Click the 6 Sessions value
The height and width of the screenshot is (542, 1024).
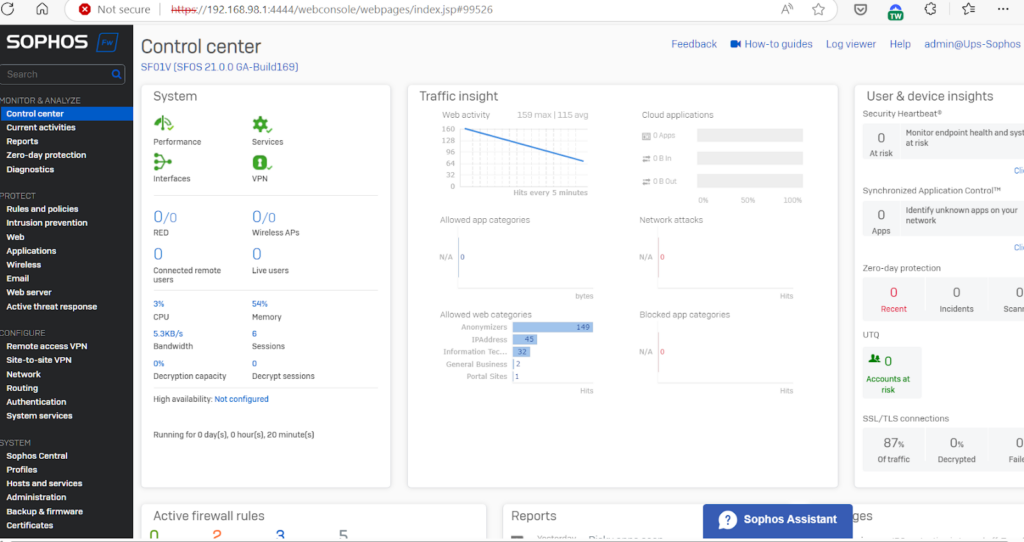point(254,333)
